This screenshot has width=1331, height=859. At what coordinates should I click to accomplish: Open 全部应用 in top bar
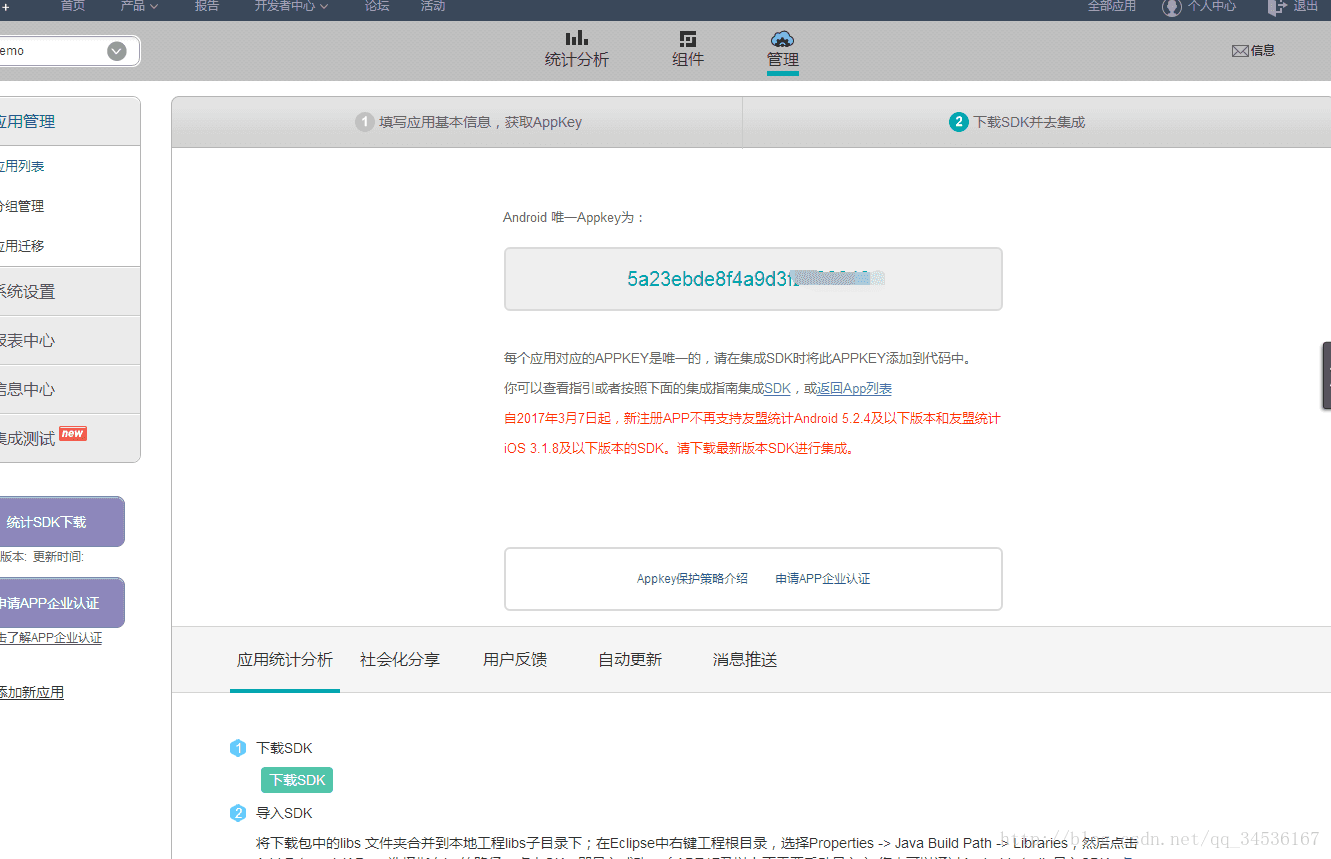(1112, 6)
